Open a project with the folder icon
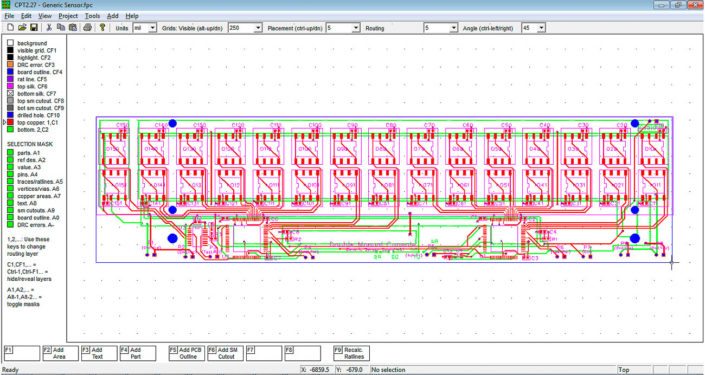This screenshot has width=705, height=375. pos(22,27)
